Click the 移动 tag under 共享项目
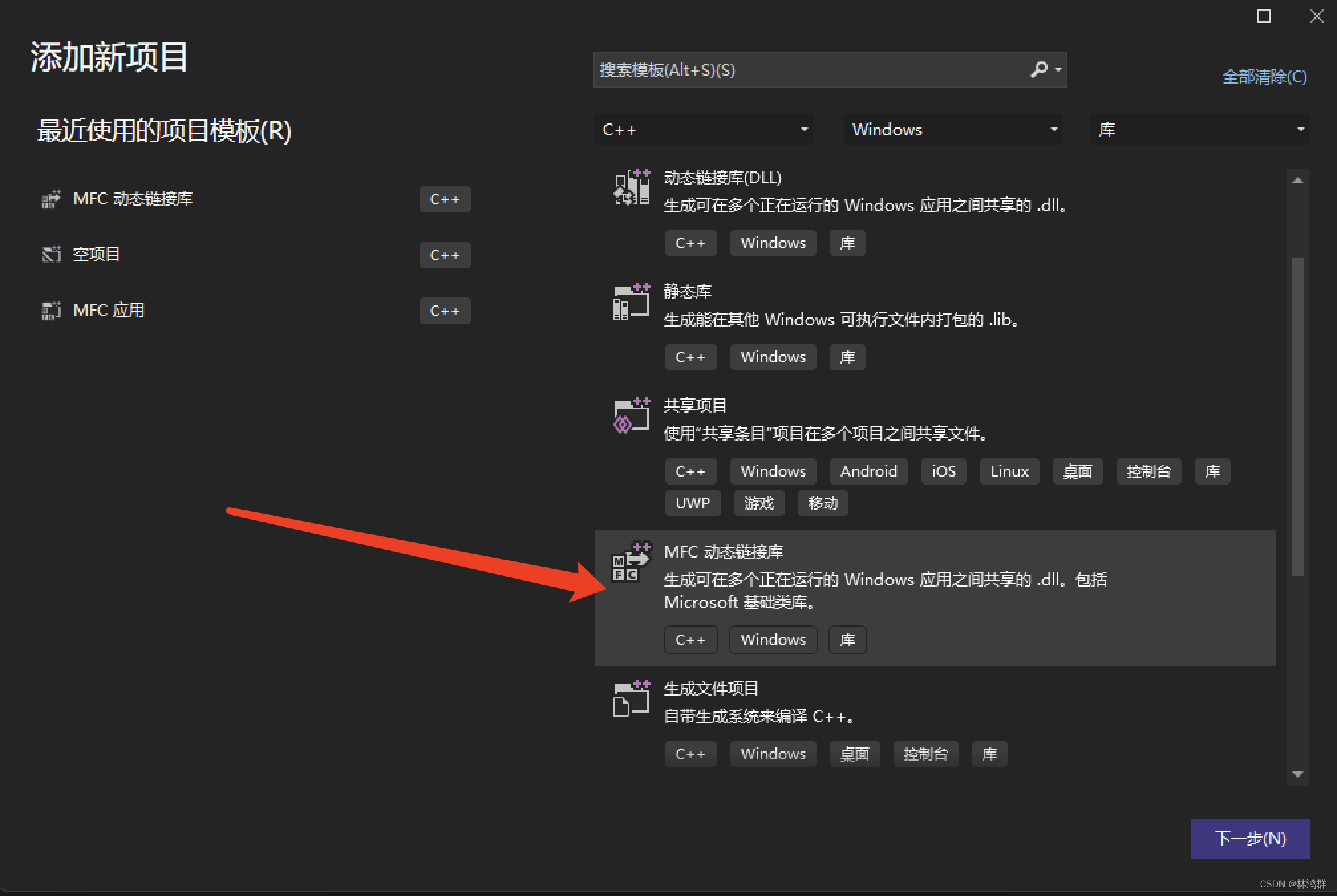The height and width of the screenshot is (896, 1337). coord(823,503)
